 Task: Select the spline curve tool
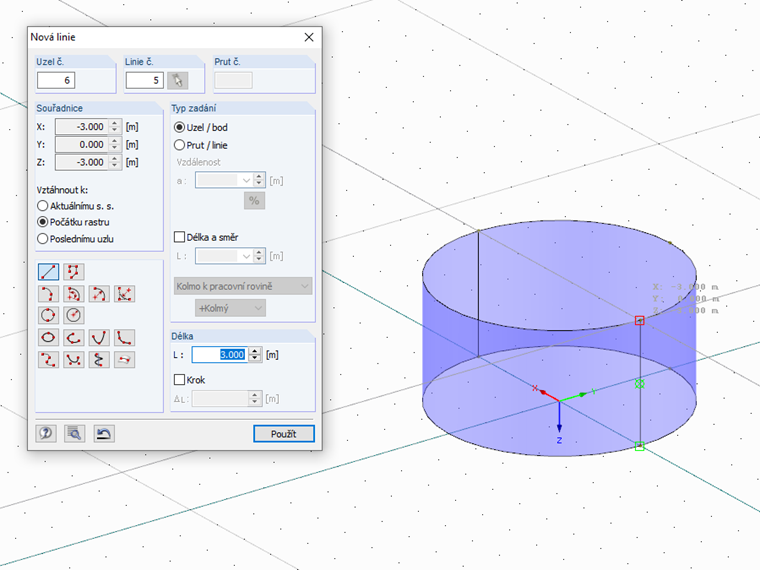48,360
